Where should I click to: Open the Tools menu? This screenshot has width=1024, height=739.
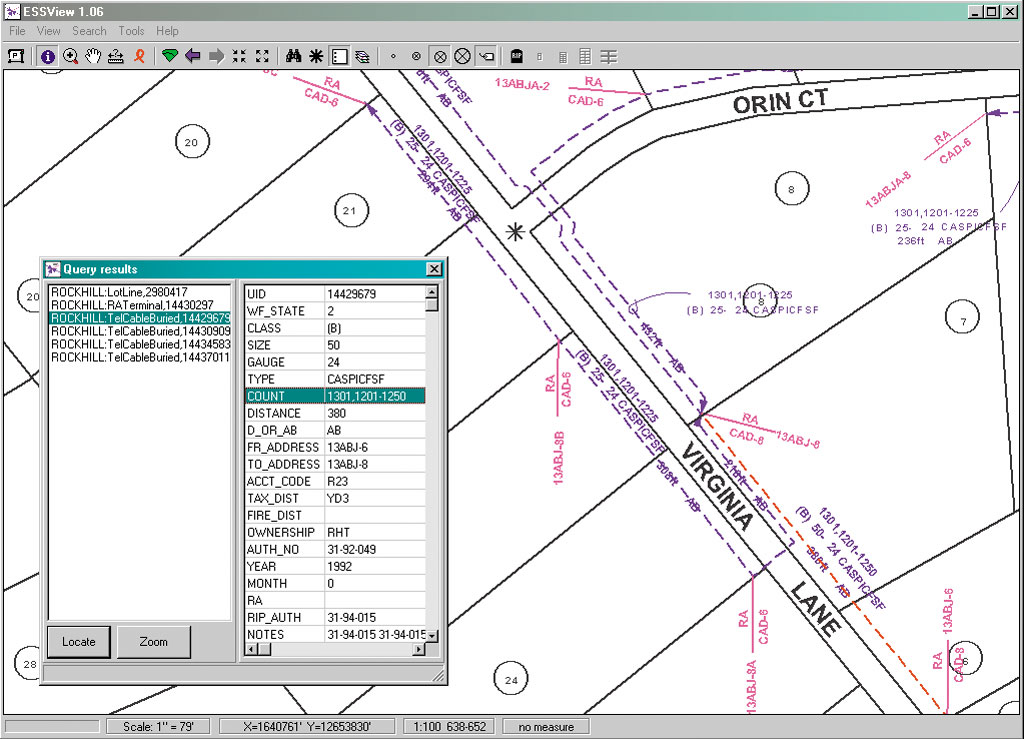click(x=131, y=31)
